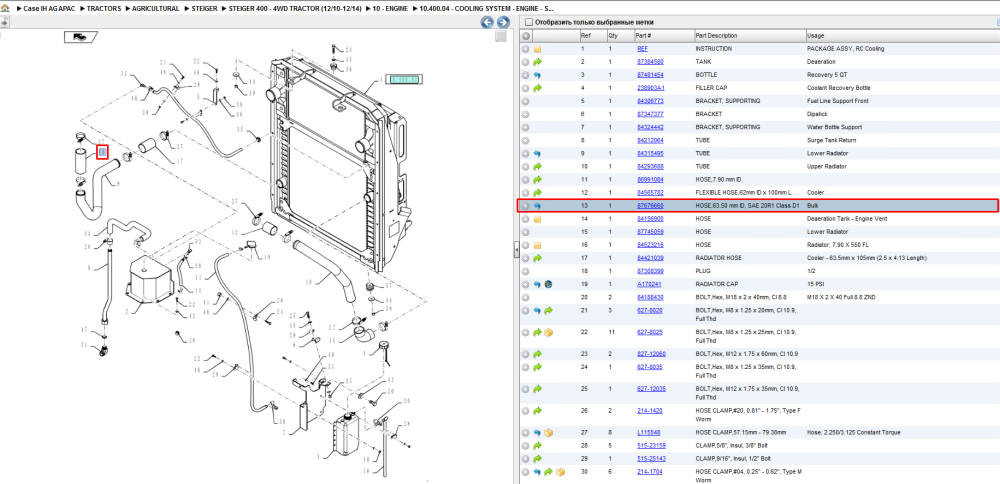Click 'Deaeration Tank - Engine Vent' usage text
This screenshot has height=484, width=1000.
[x=847, y=219]
